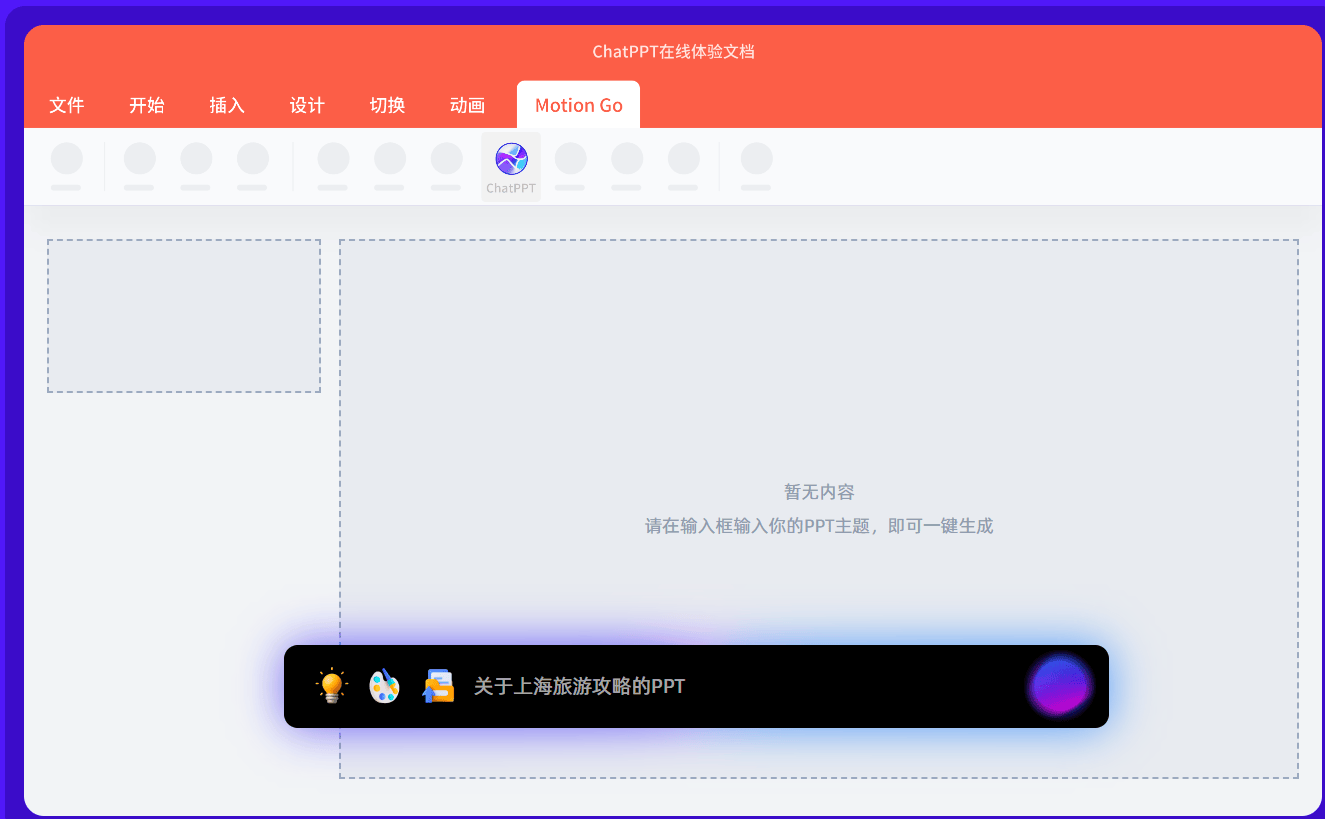
Task: Open the 切换 tab
Action: click(x=387, y=105)
